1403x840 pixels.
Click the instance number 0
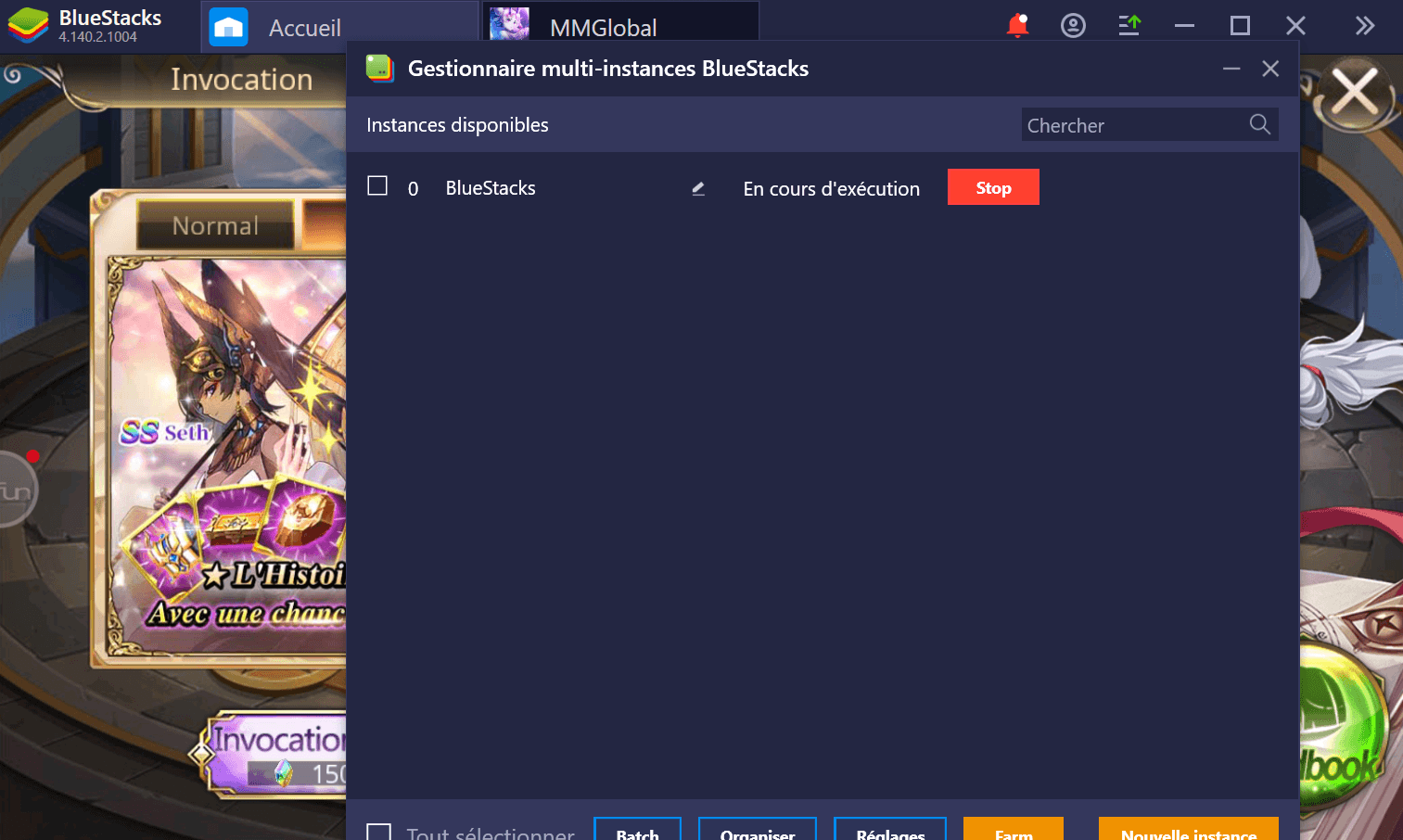413,189
